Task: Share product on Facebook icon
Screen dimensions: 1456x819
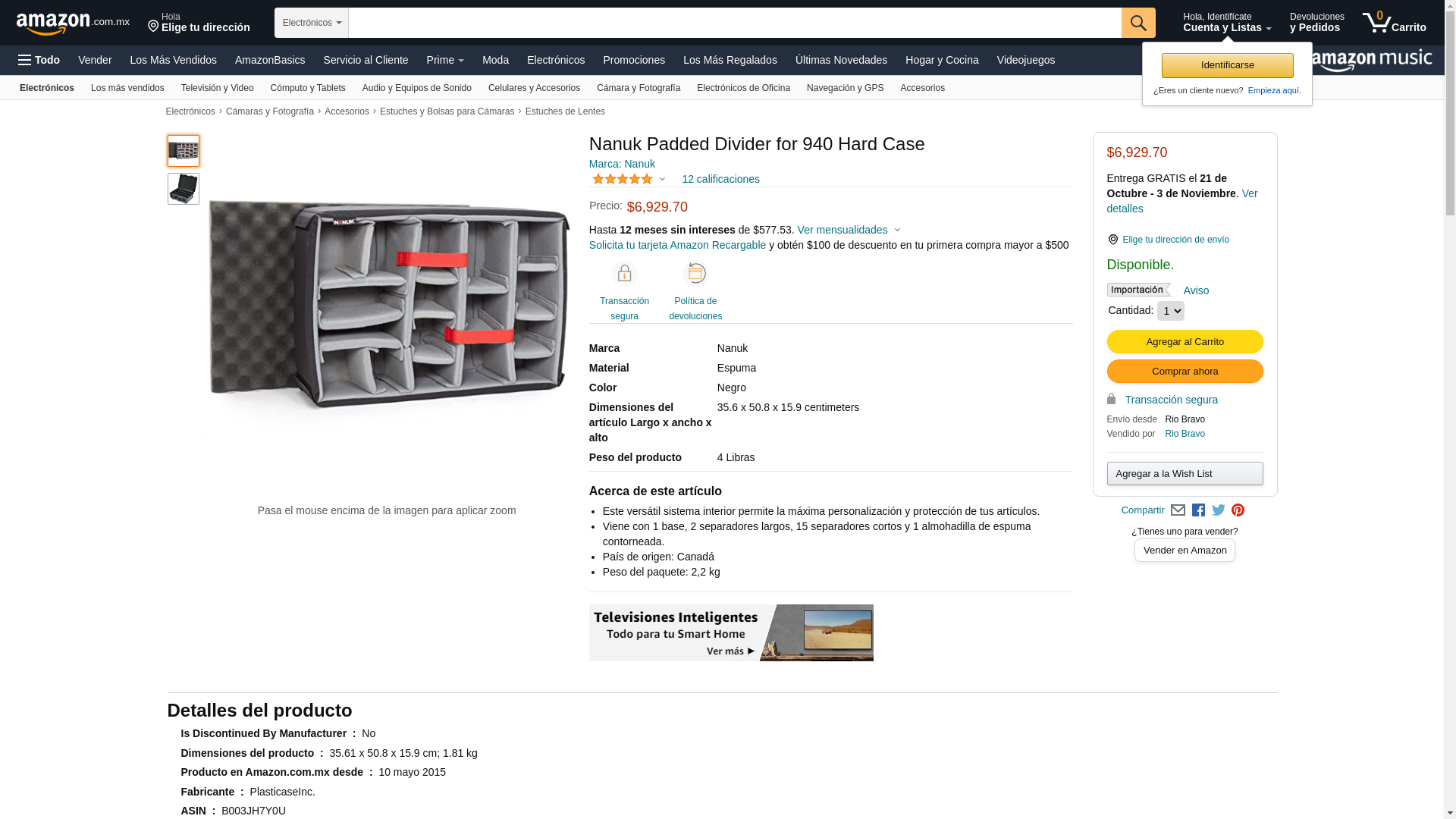Action: pos(1198,510)
